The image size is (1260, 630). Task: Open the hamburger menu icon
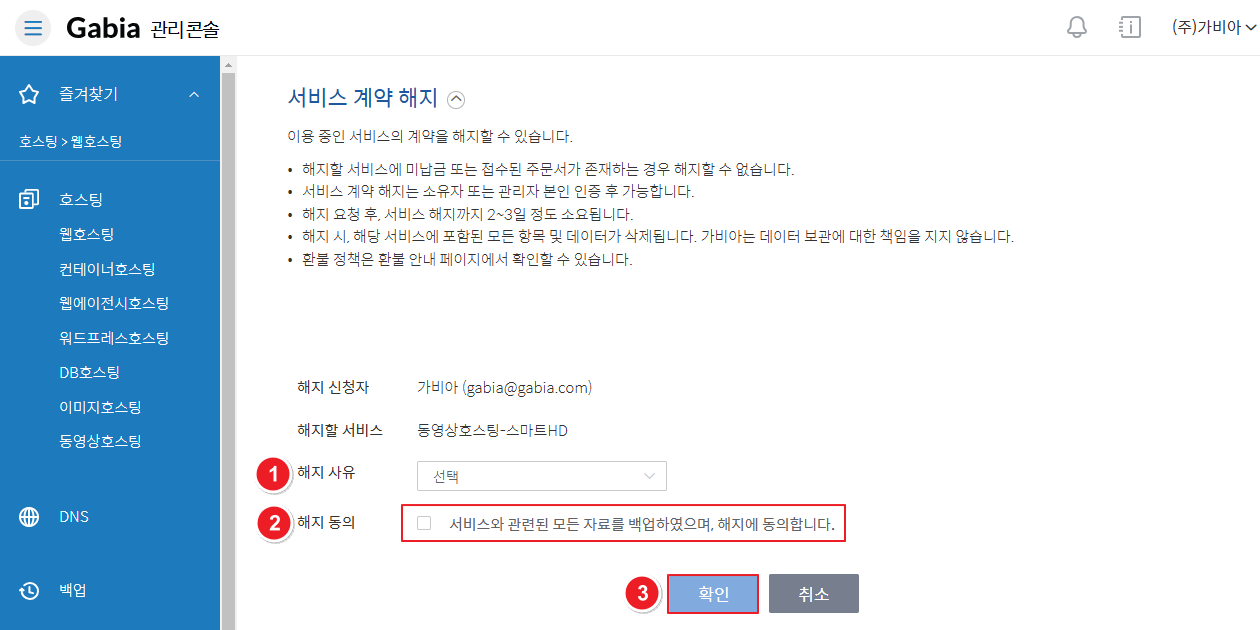coord(33,27)
